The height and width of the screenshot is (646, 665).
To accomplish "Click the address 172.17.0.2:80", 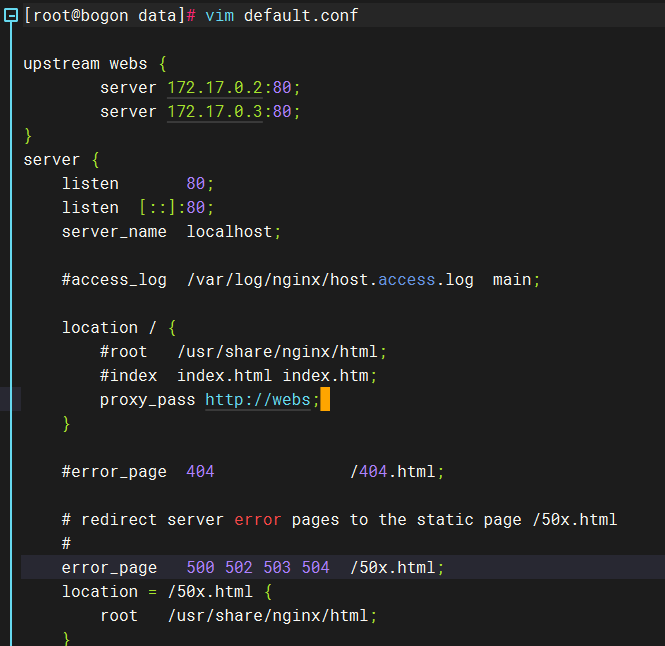I will tap(229, 88).
